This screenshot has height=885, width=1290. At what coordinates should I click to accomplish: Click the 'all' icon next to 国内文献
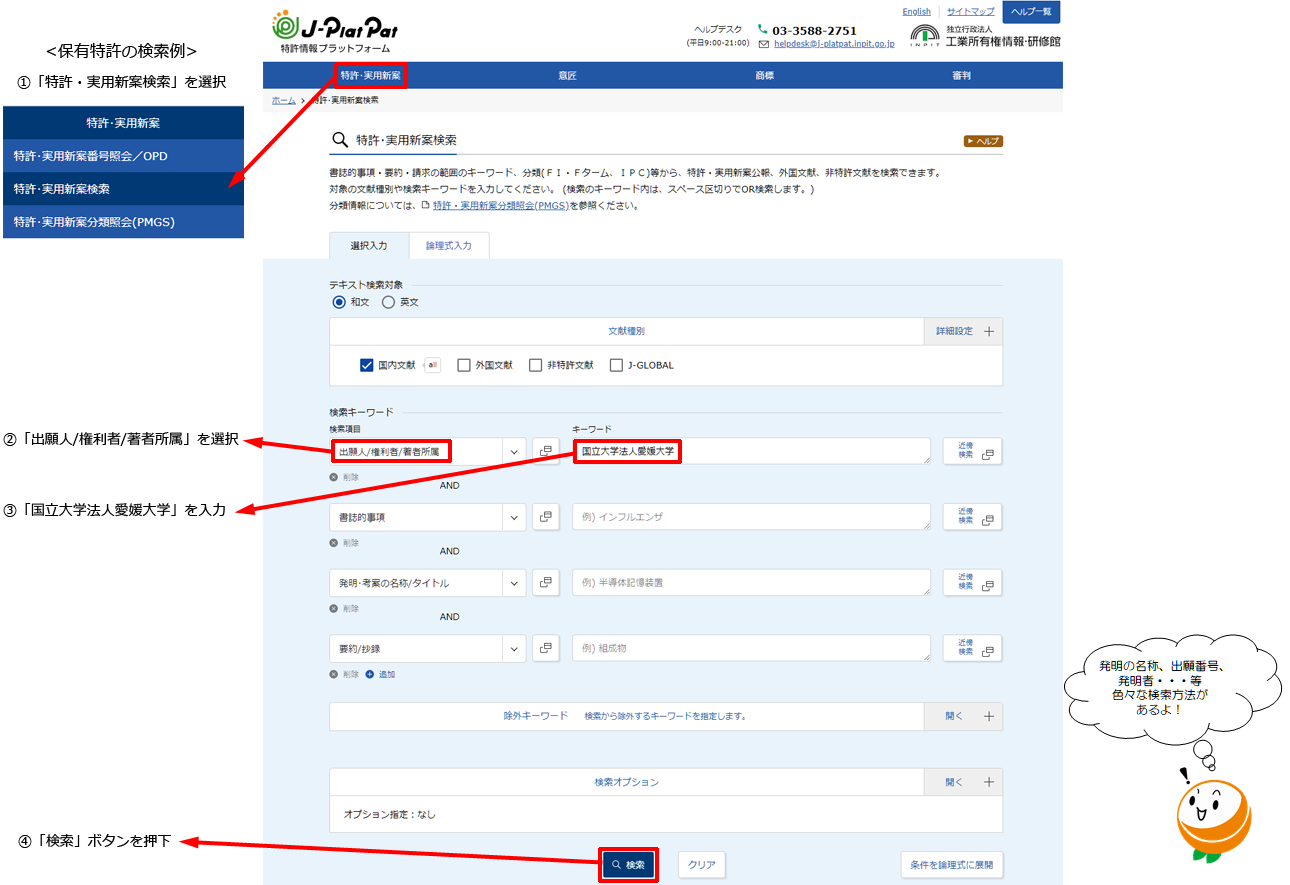(x=432, y=365)
